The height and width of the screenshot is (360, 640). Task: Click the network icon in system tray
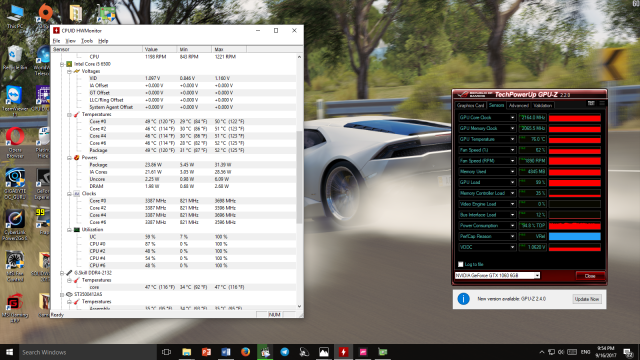pos(551,352)
